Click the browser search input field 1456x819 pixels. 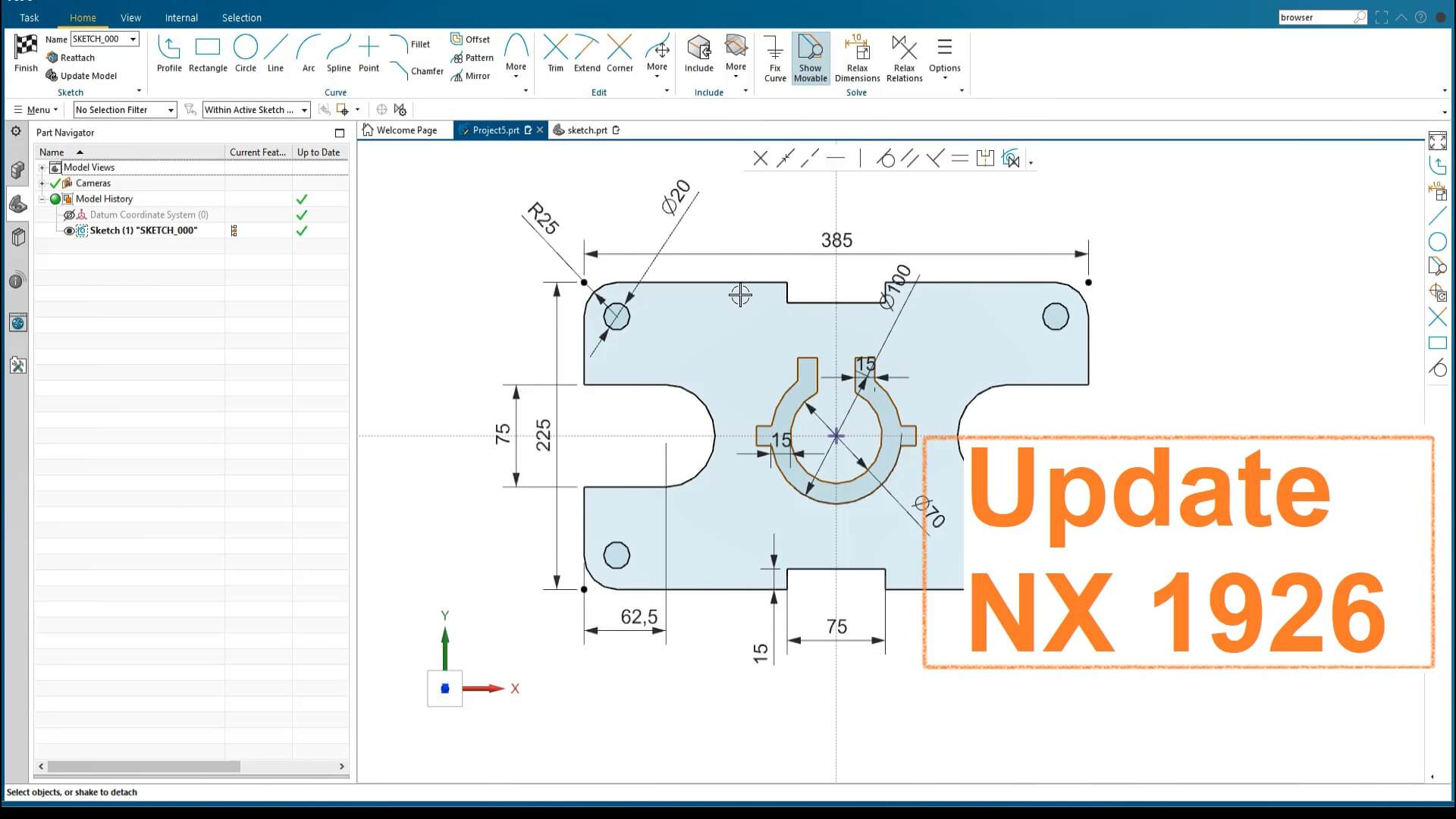[x=1316, y=17]
